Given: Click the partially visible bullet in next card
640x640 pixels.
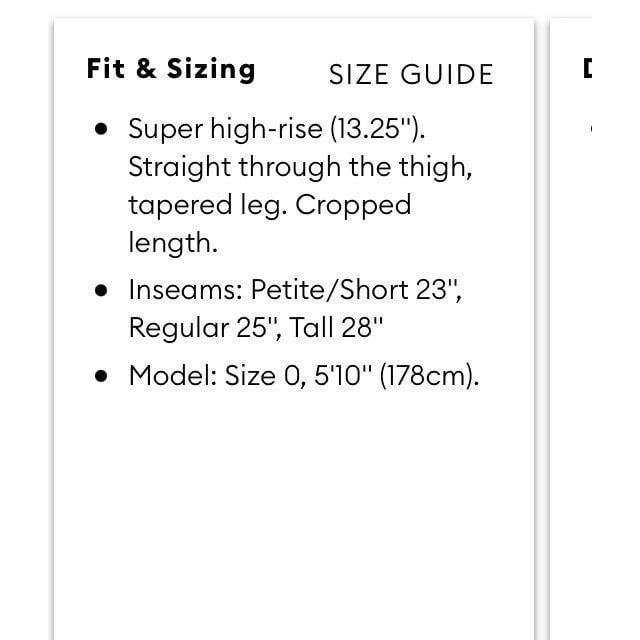Looking at the screenshot, I should pyautogui.click(x=591, y=129).
